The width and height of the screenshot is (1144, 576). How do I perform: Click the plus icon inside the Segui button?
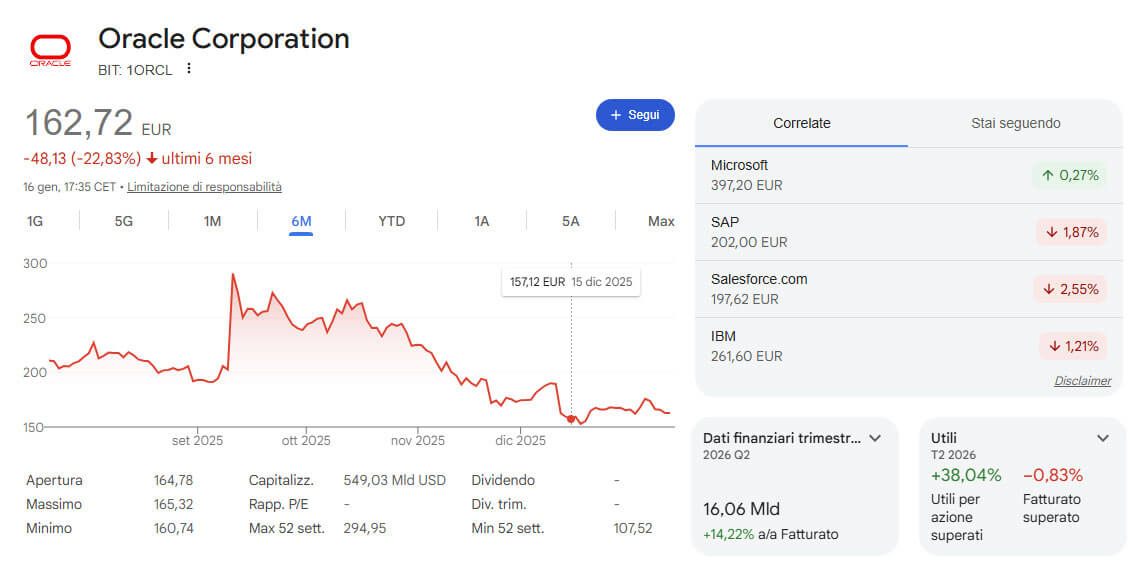(x=615, y=115)
